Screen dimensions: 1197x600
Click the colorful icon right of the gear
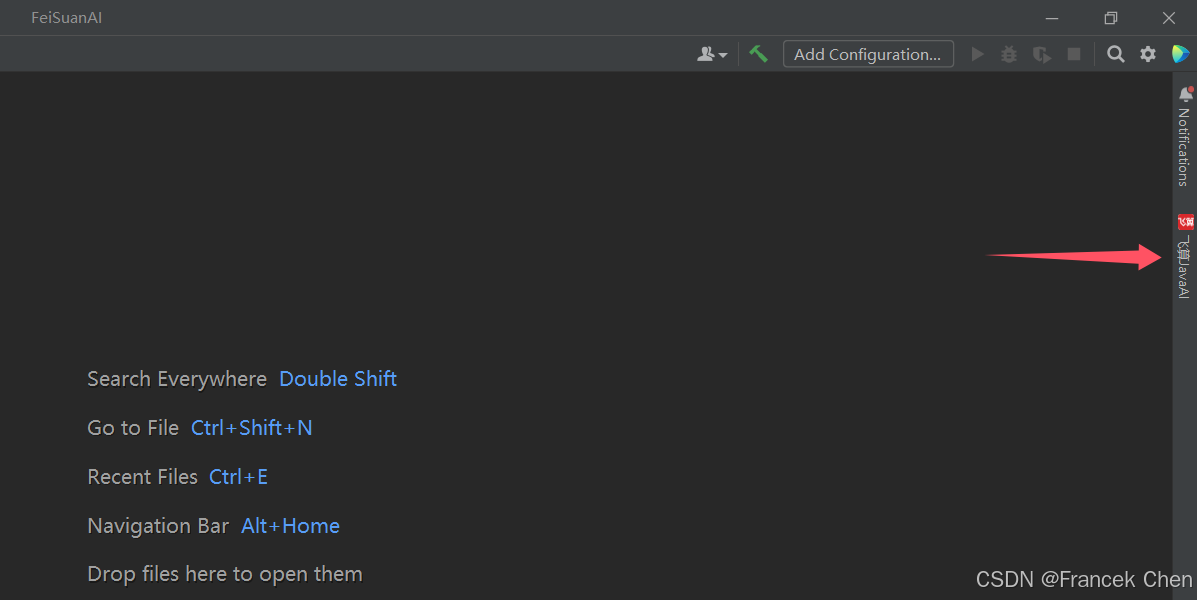tap(1180, 54)
